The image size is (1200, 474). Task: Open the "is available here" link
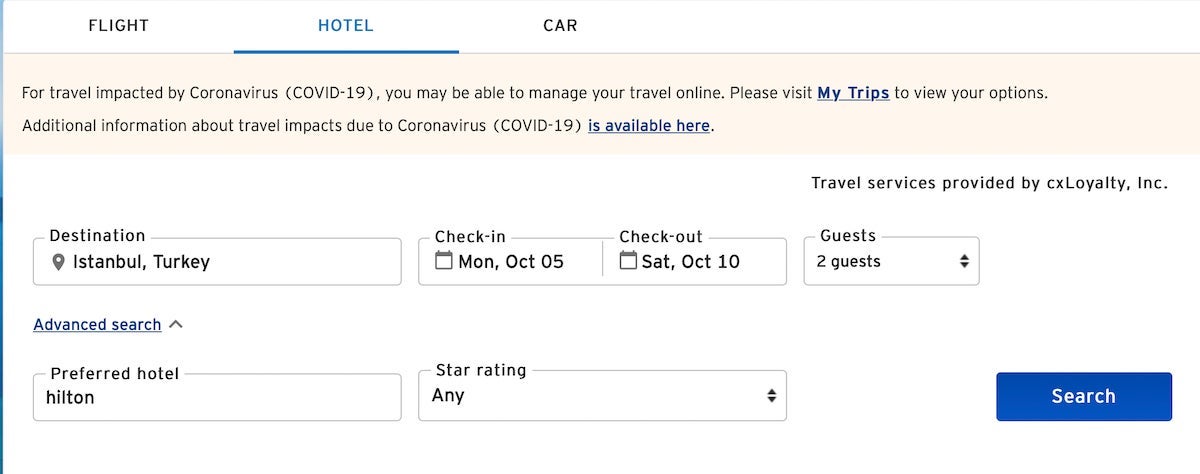coord(649,126)
